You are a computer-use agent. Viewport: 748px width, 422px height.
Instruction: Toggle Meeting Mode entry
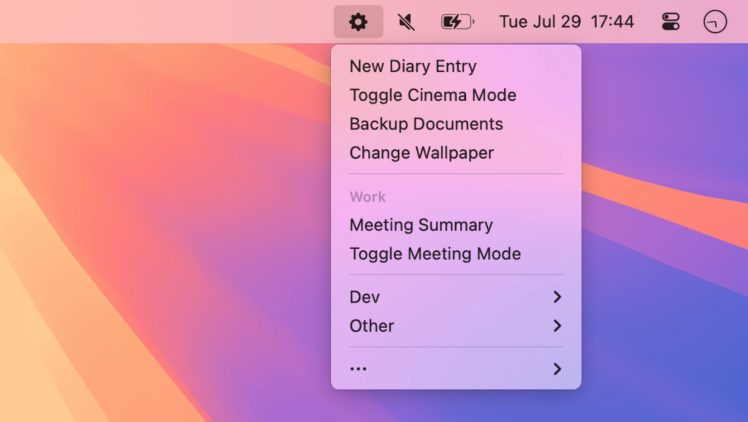[x=456, y=254]
